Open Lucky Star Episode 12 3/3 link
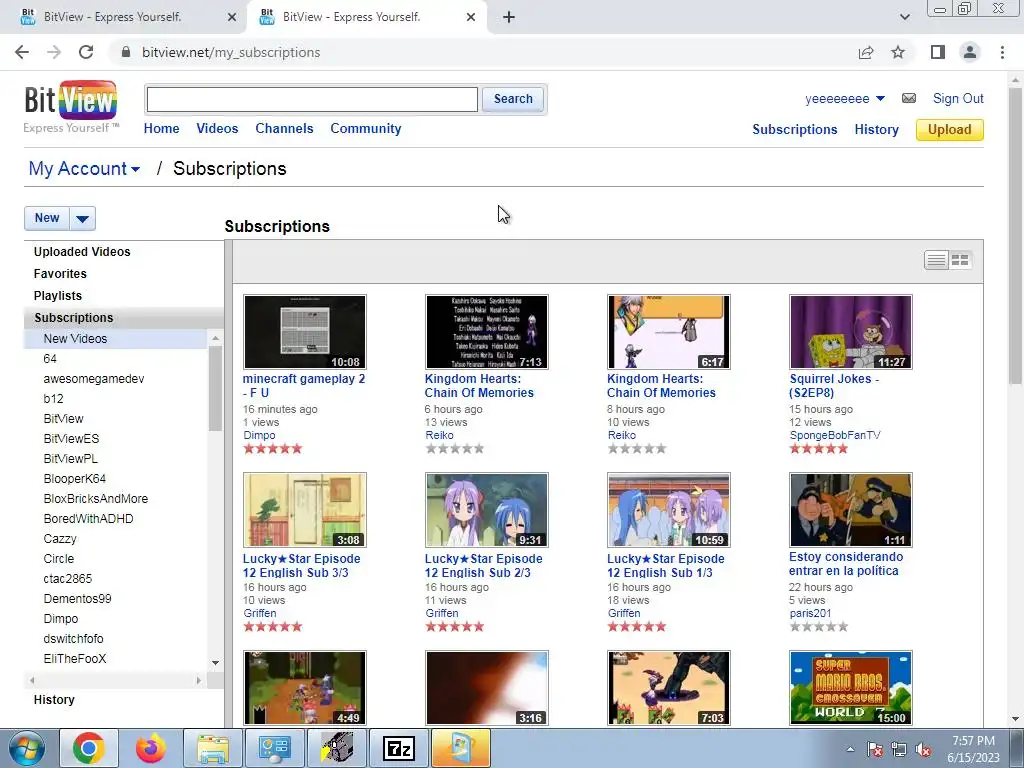This screenshot has width=1024, height=768. click(302, 566)
